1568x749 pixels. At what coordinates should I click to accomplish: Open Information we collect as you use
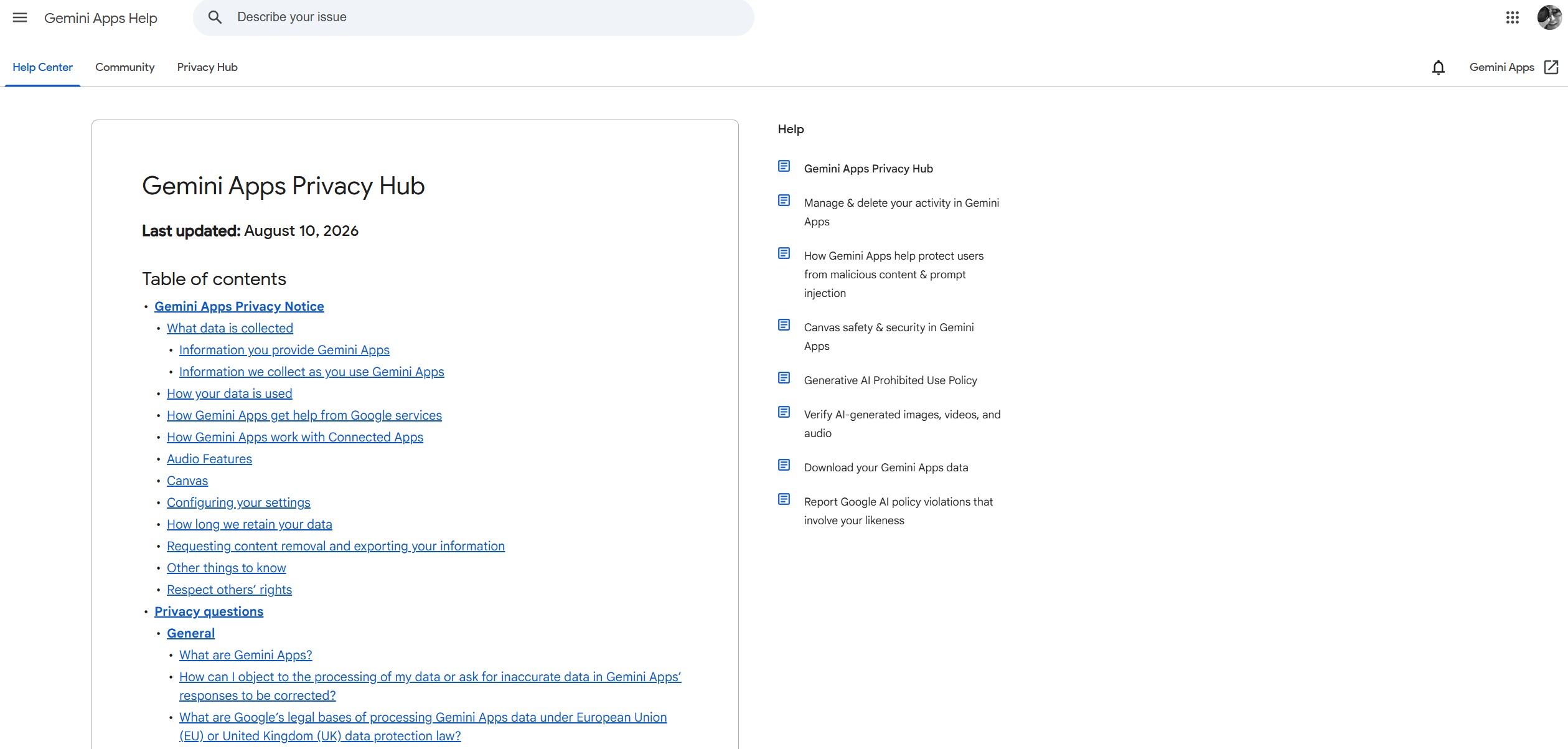point(312,372)
